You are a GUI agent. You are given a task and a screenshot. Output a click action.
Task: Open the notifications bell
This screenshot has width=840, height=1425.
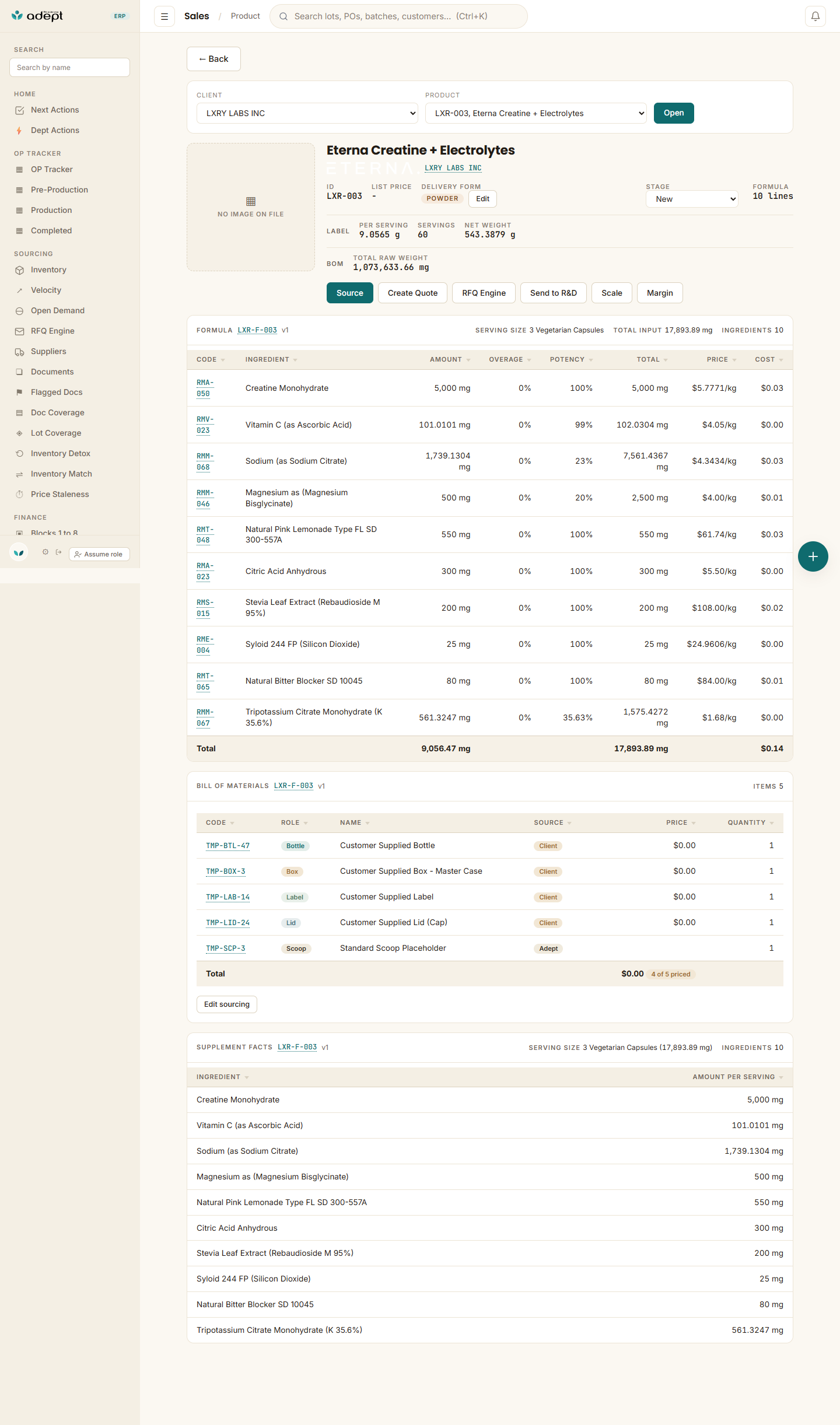(x=815, y=16)
